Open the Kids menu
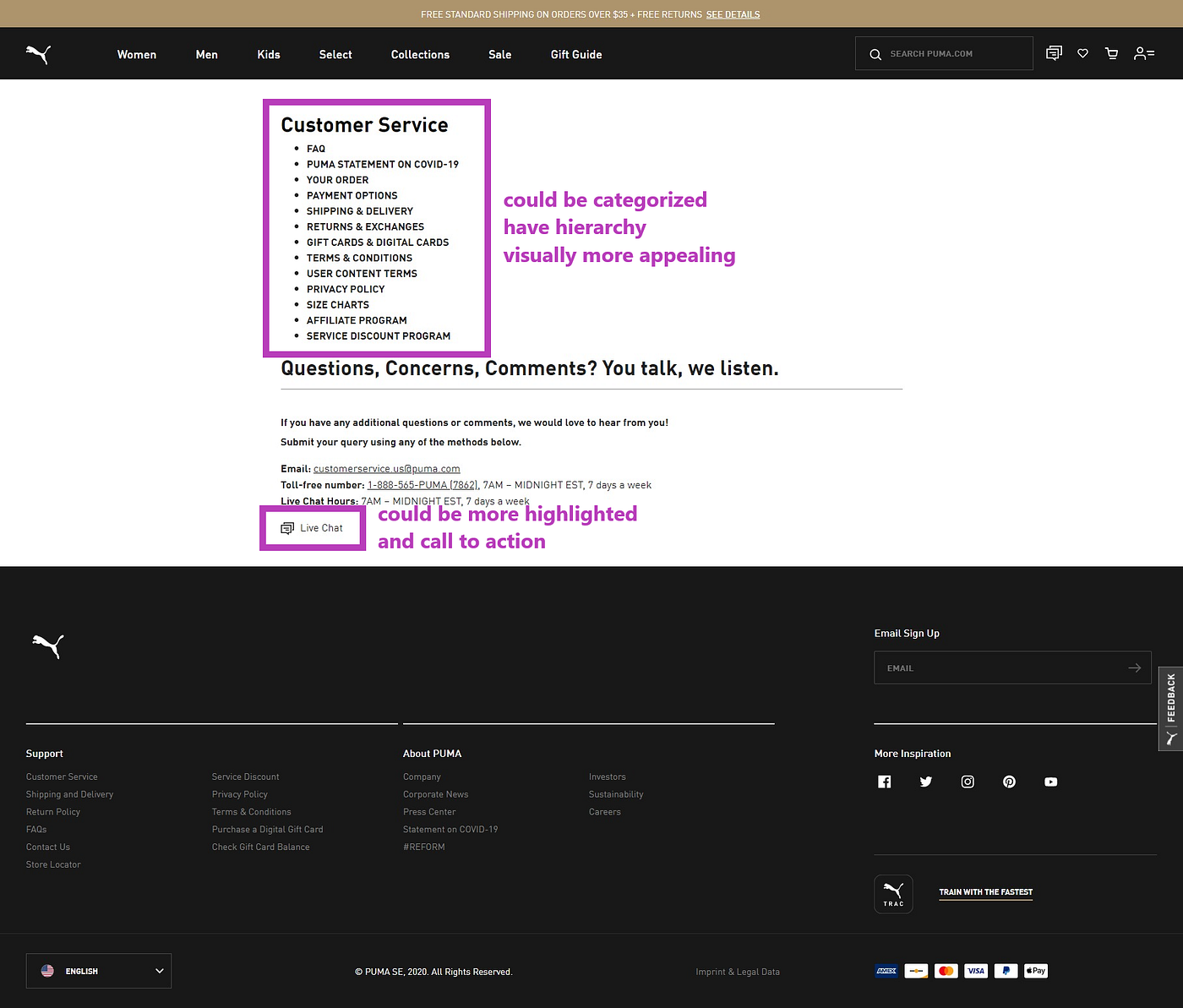 [269, 54]
